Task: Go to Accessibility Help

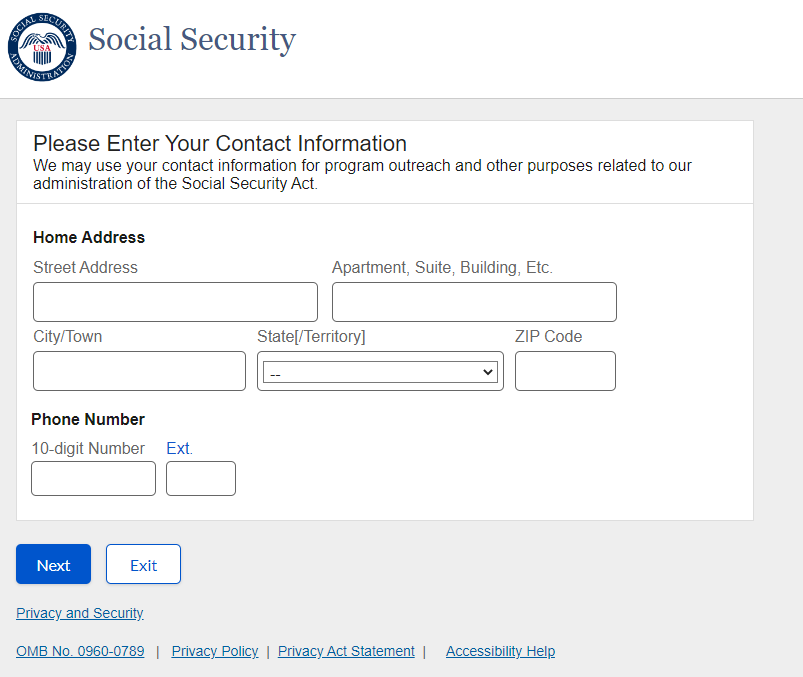Action: (x=500, y=651)
